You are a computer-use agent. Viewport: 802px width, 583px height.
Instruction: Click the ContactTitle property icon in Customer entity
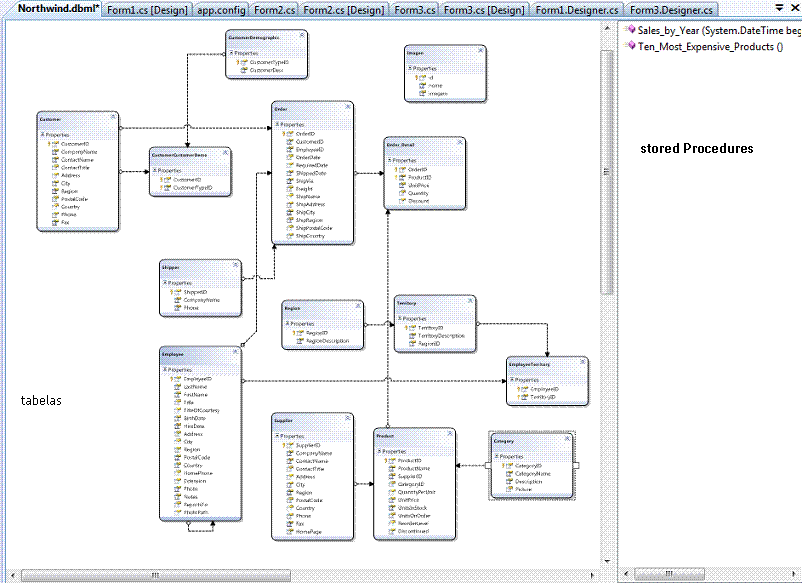click(x=55, y=167)
